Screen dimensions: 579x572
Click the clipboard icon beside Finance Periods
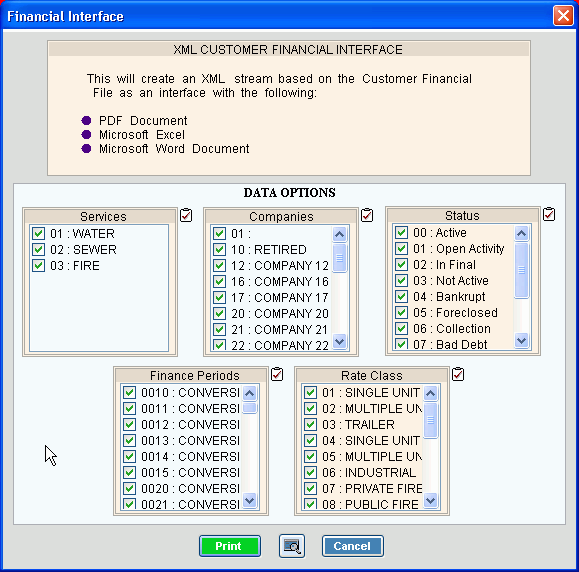[x=277, y=374]
